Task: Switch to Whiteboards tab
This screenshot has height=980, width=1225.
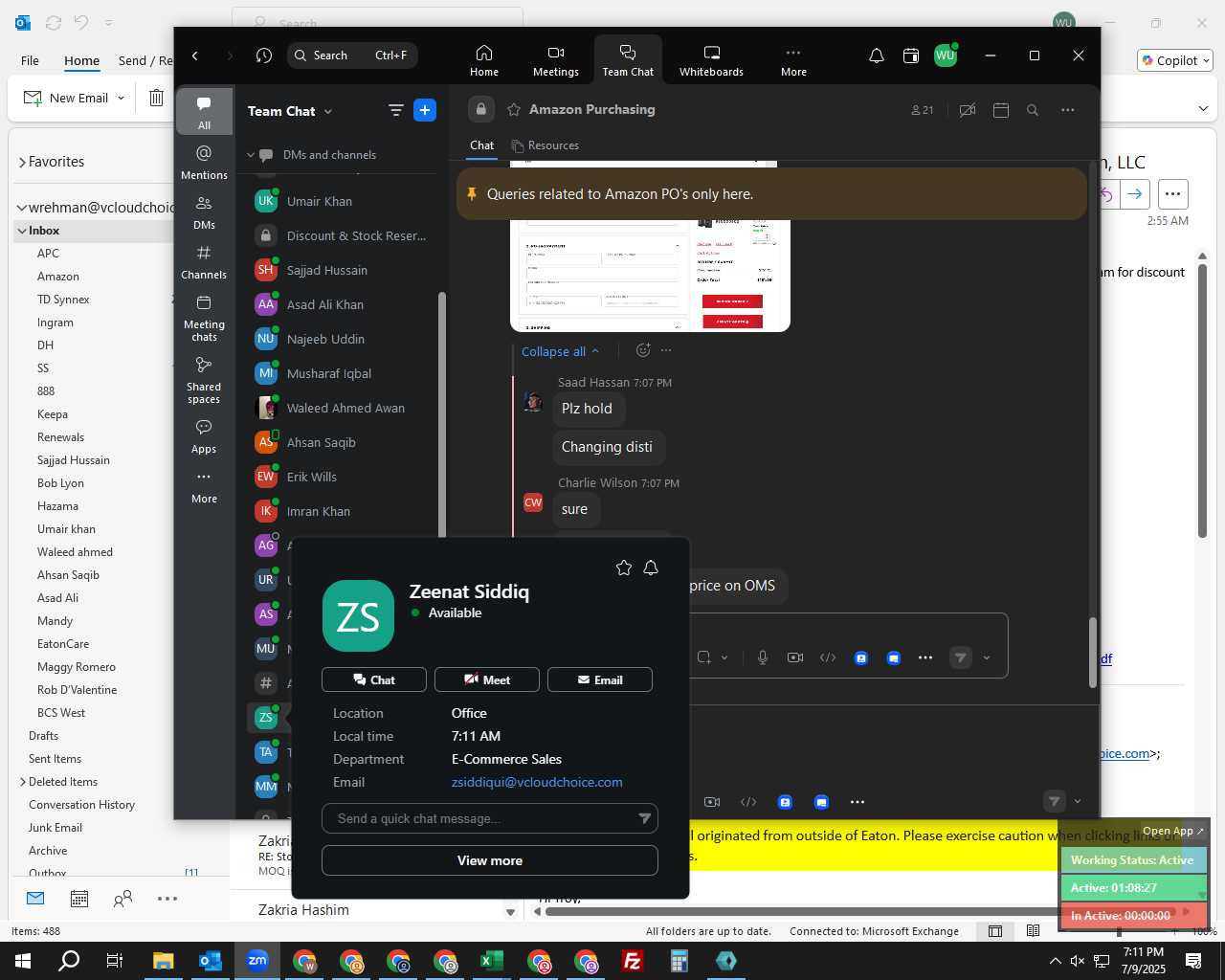Action: coord(711,60)
